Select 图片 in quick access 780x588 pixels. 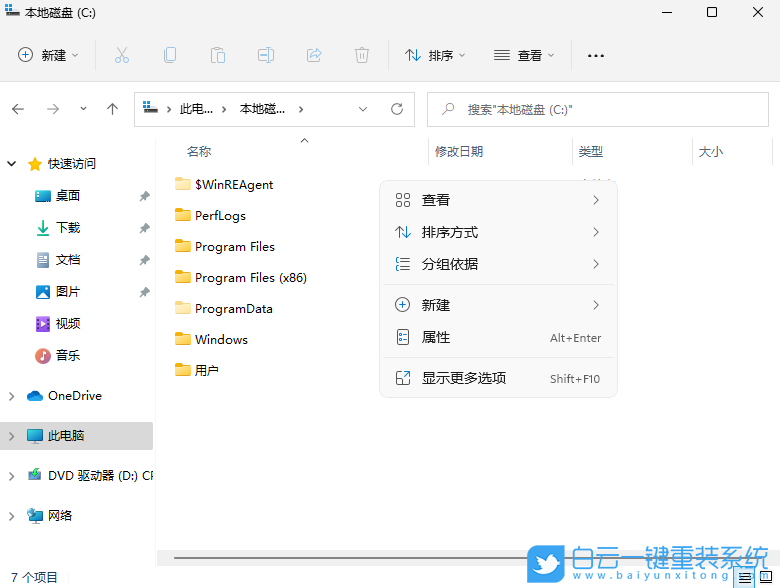(68, 292)
